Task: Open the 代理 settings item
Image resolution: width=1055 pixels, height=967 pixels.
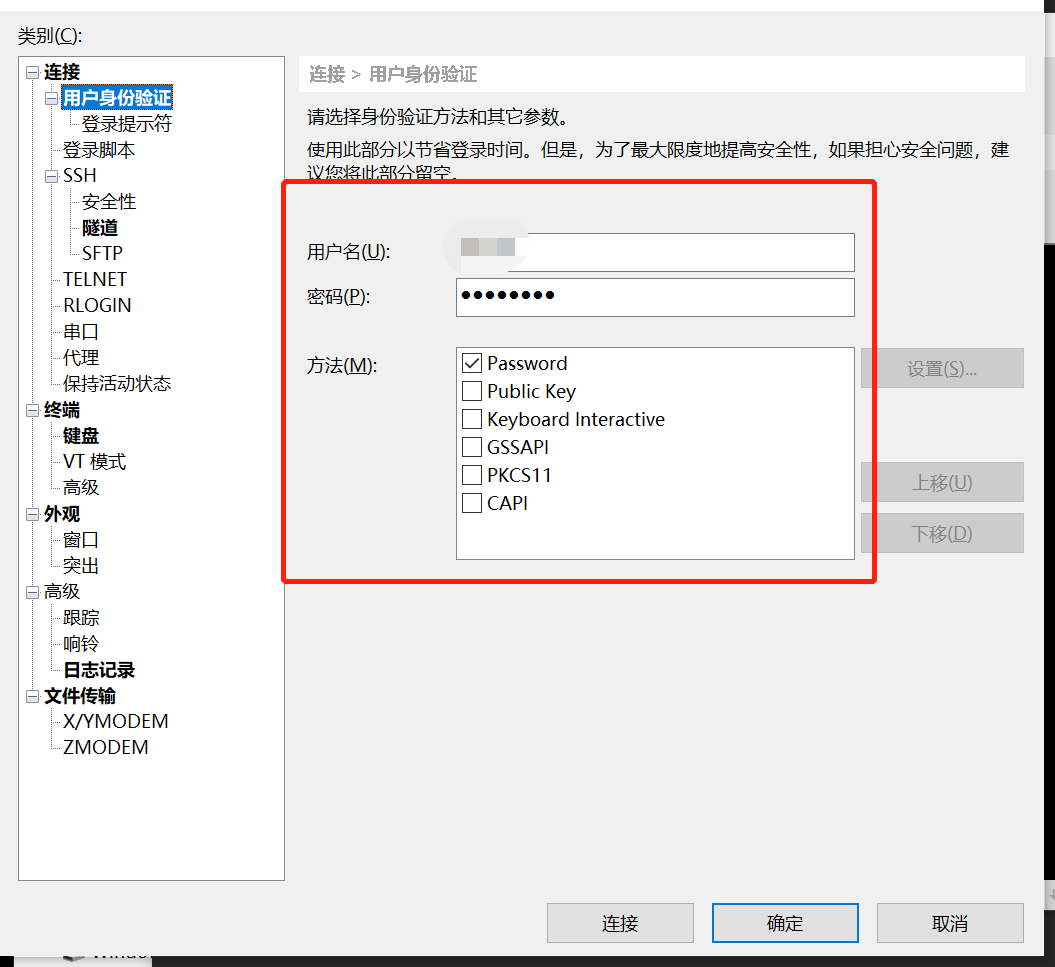Action: point(81,358)
